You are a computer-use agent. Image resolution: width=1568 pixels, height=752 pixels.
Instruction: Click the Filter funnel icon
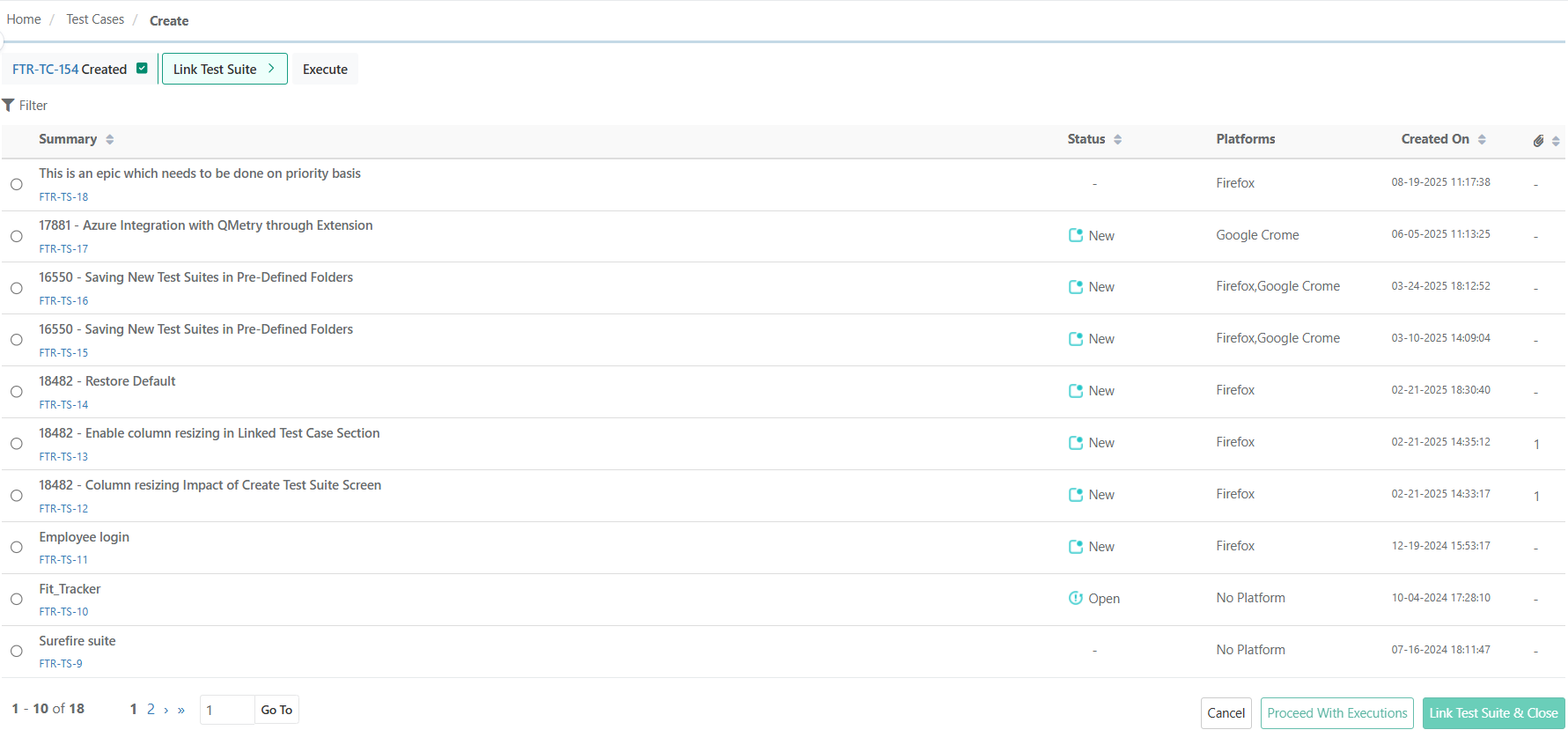(9, 106)
